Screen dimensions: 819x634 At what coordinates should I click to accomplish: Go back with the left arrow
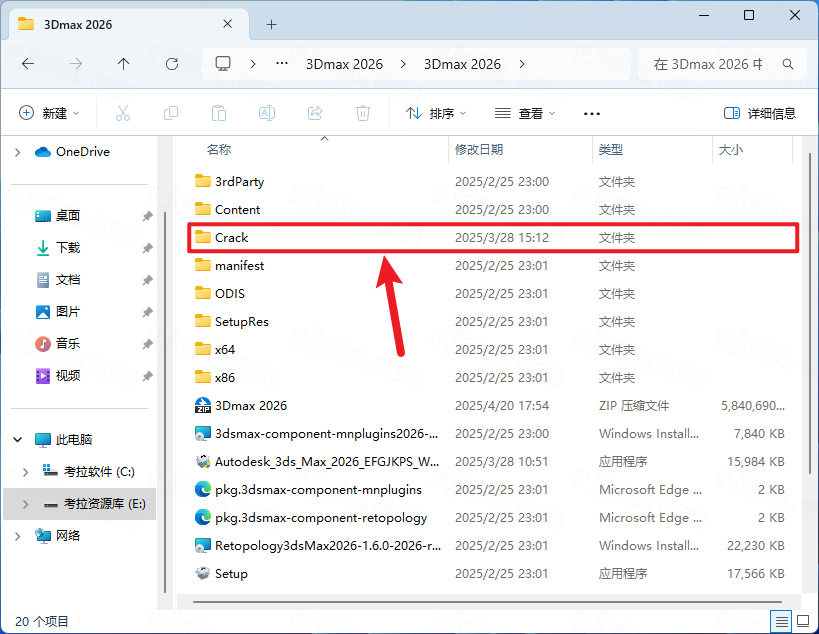click(x=28, y=64)
